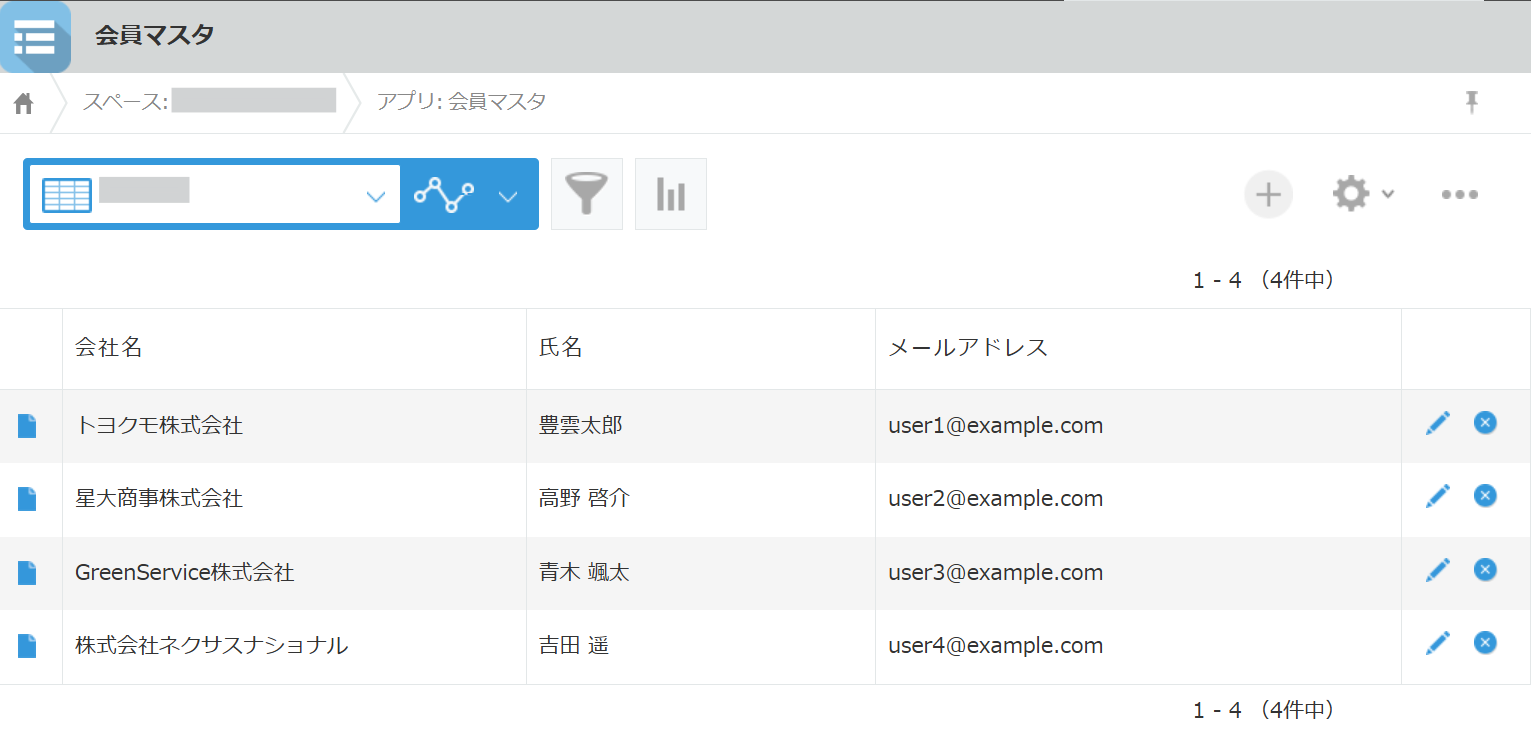Open the filter funnel icon
The image size is (1531, 738).
coord(587,194)
